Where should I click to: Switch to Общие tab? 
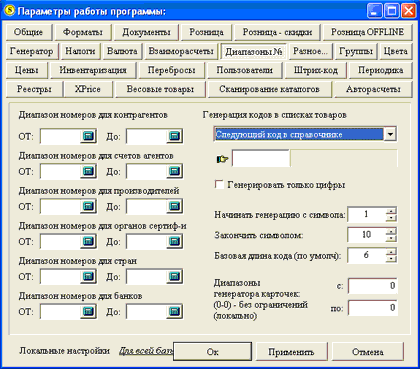point(29,32)
